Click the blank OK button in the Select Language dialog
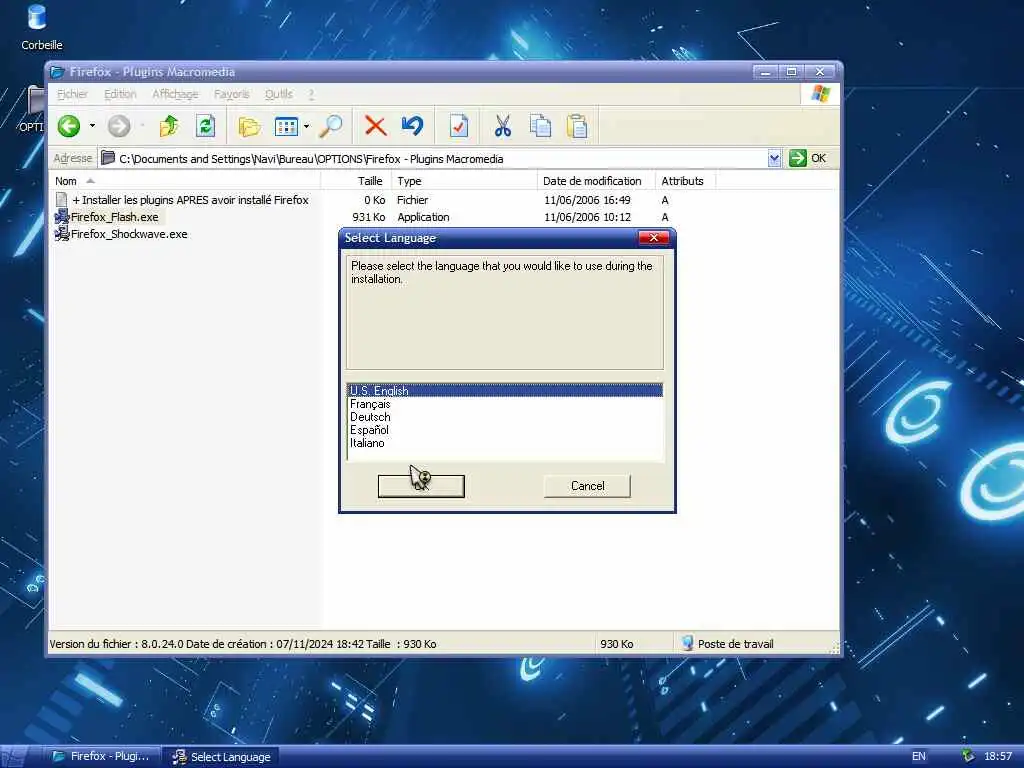 click(421, 486)
